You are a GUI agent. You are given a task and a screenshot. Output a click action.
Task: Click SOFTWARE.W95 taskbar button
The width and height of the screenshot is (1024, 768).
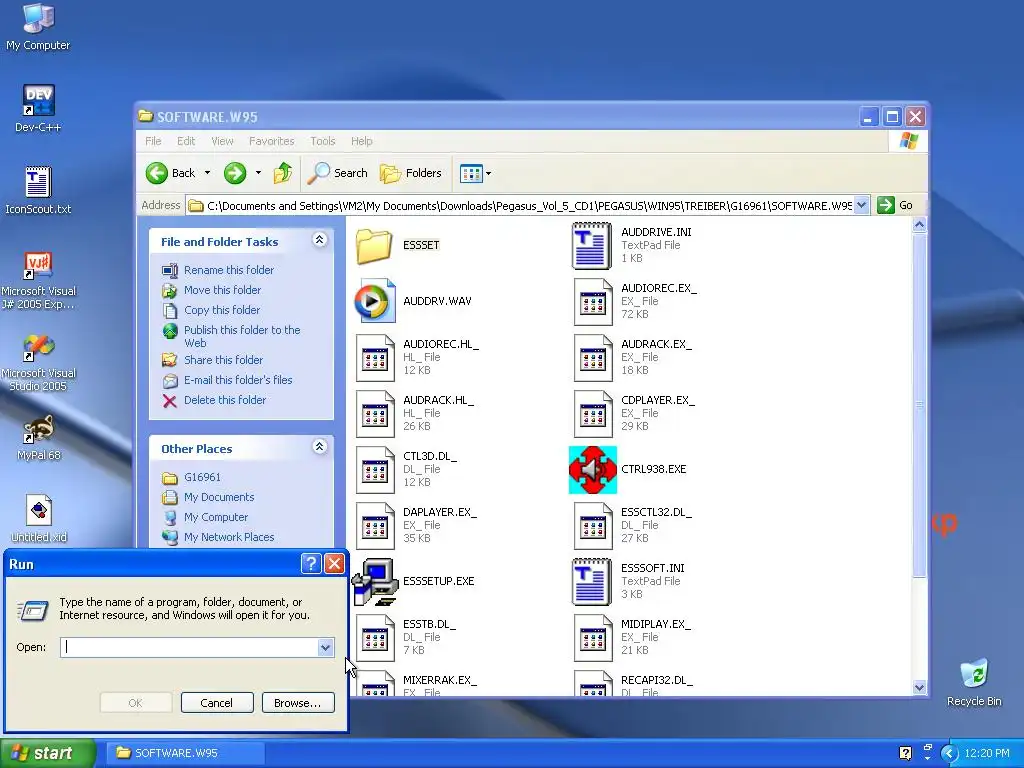(186, 753)
